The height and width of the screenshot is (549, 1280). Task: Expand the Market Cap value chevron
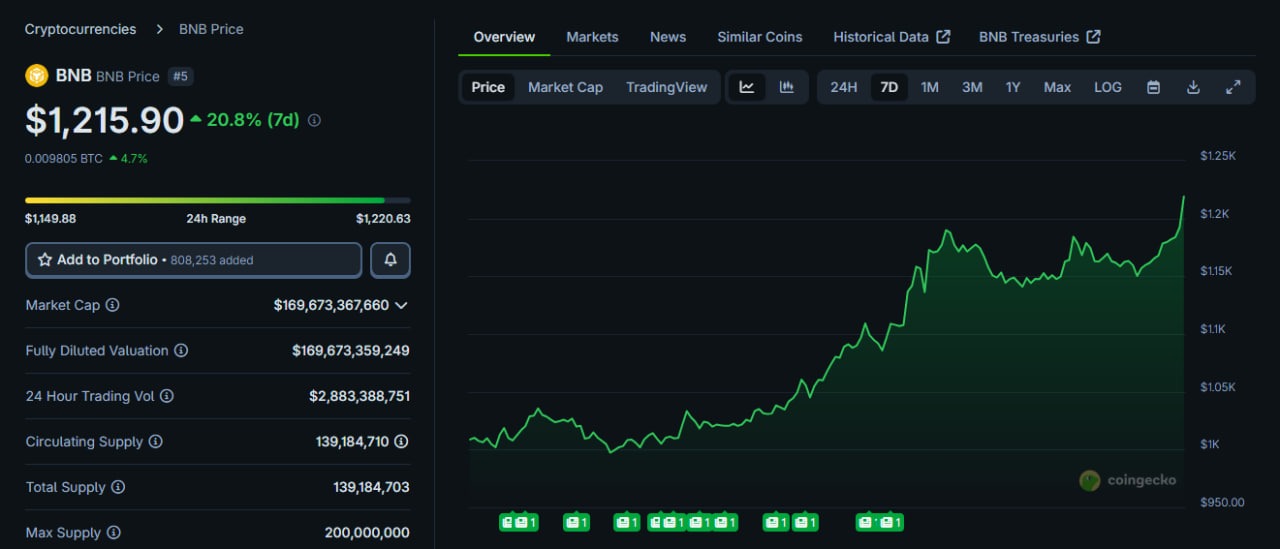(401, 305)
